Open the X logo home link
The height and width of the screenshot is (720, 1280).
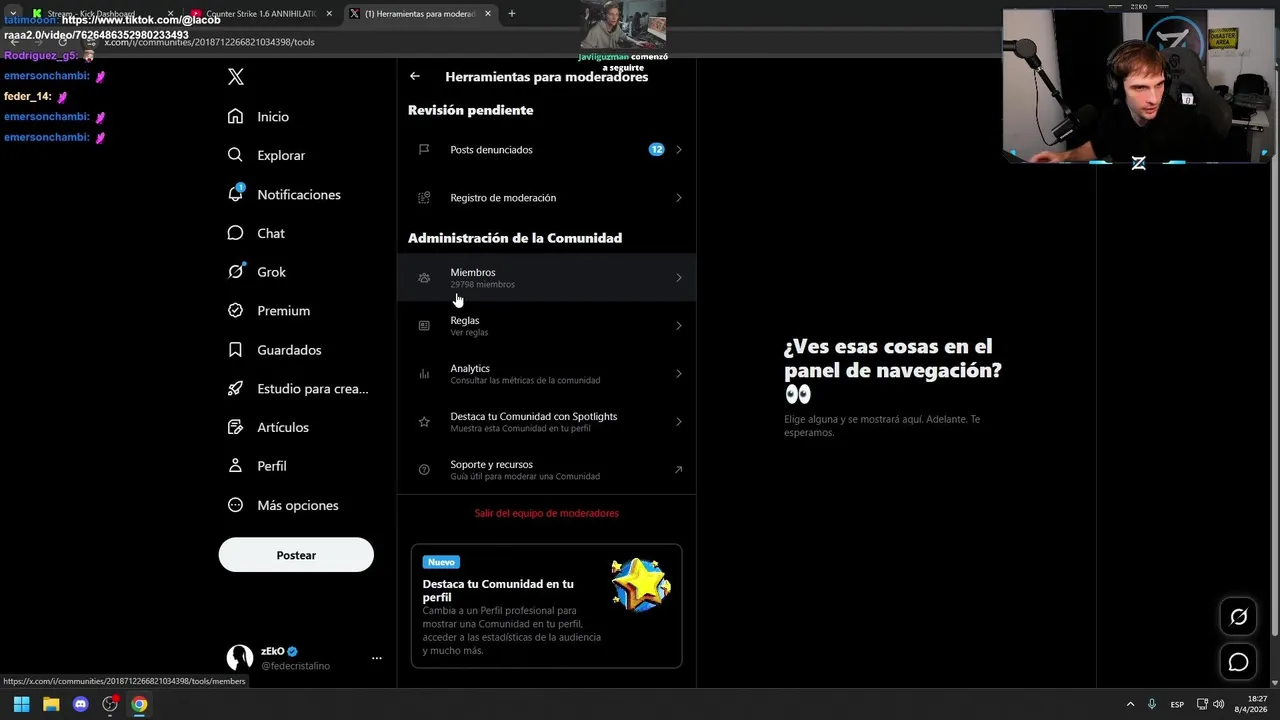(236, 77)
